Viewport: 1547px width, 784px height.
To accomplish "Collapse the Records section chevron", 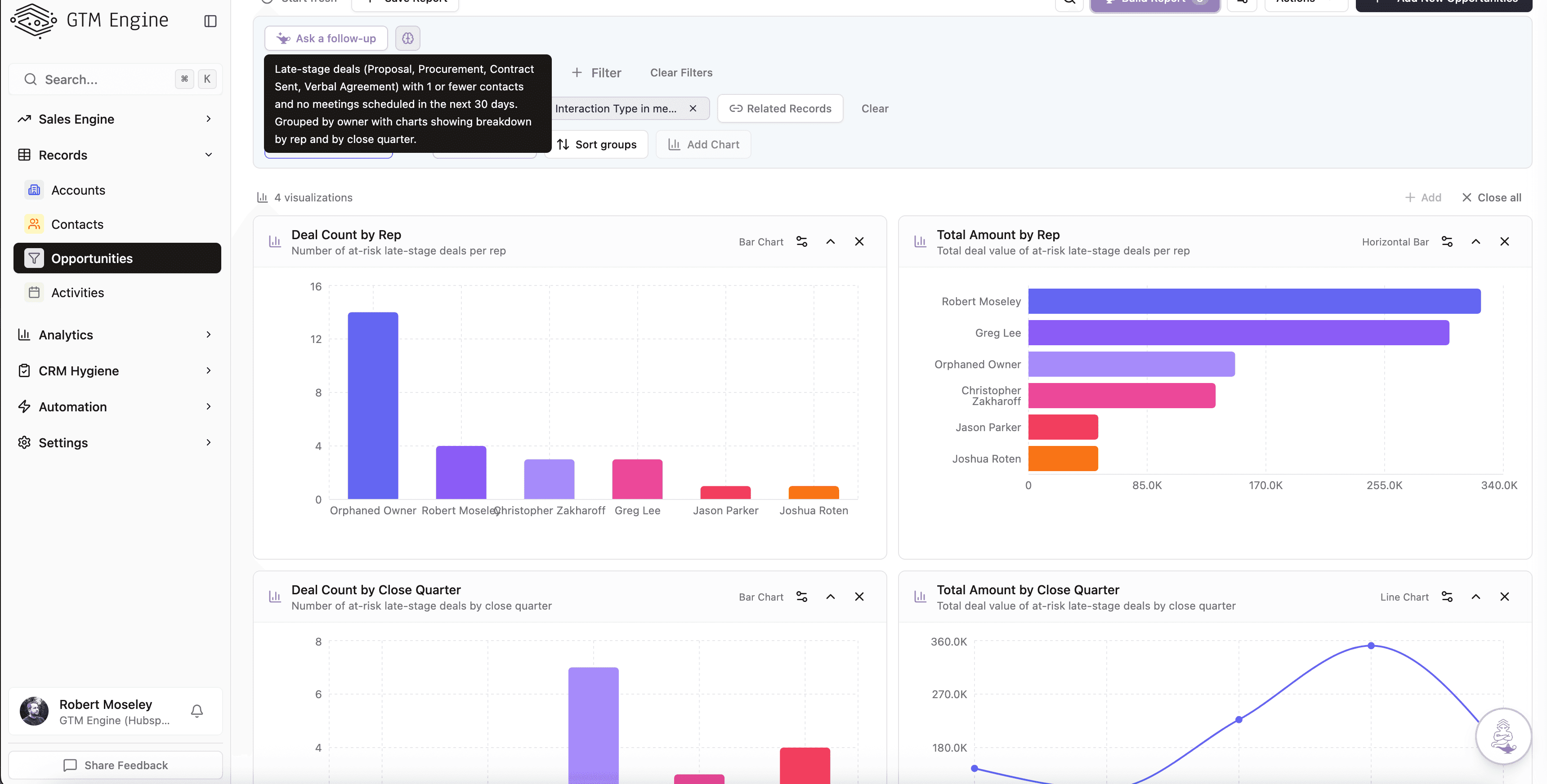I will (x=208, y=155).
